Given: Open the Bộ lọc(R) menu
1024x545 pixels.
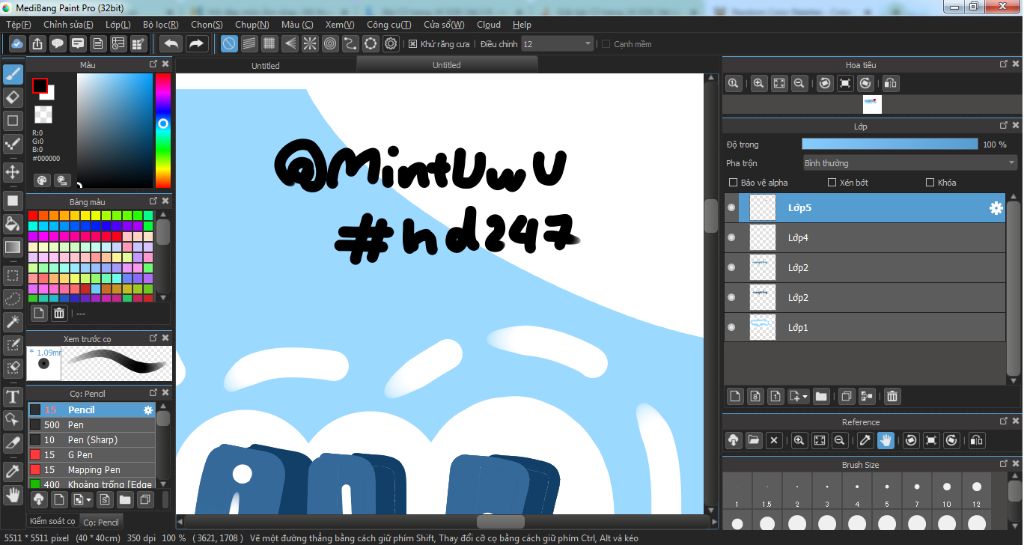Looking at the screenshot, I should click(x=161, y=25).
